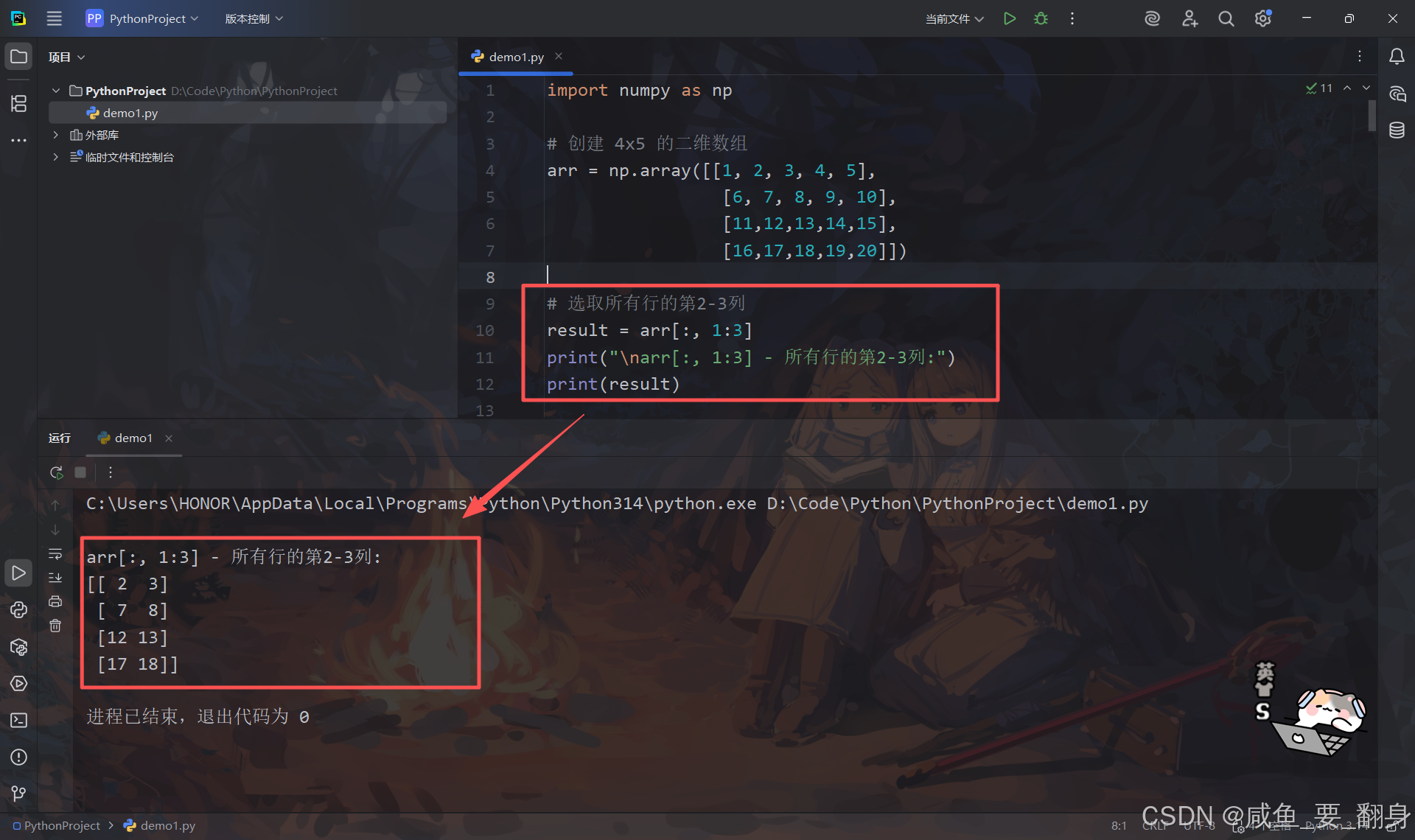Open the Python Packages tool window

19,647
